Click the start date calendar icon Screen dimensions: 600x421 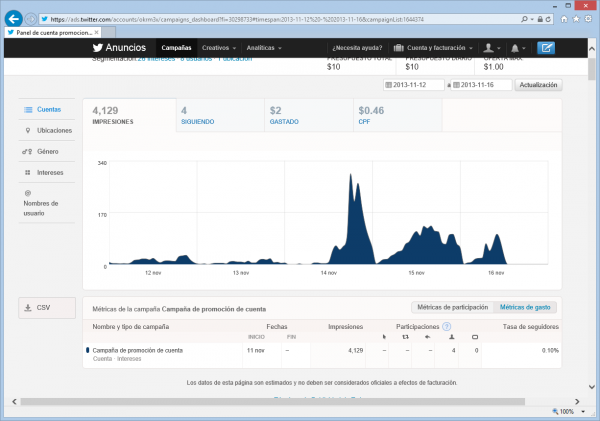[388, 85]
